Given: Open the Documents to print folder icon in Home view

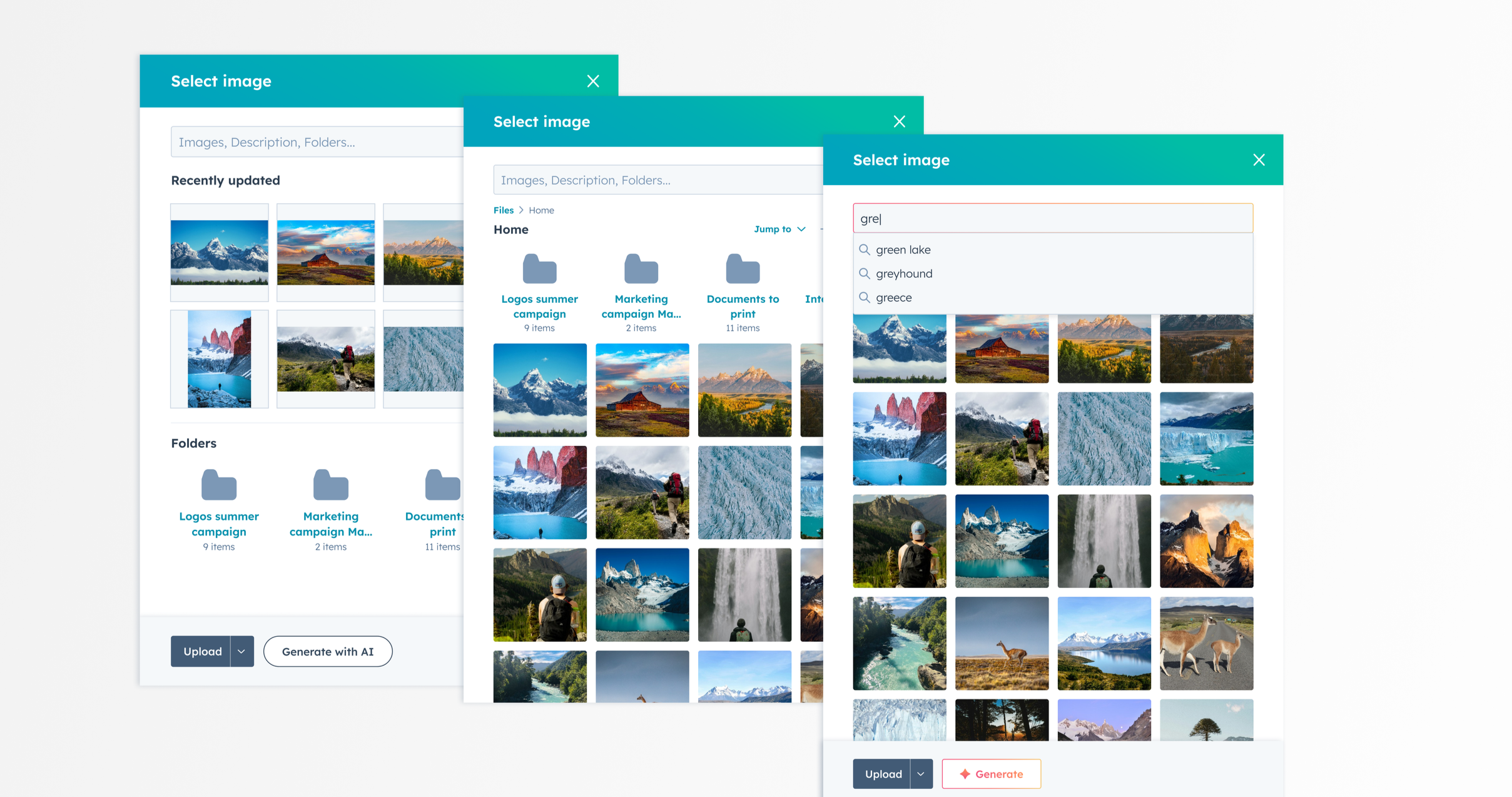Looking at the screenshot, I should [742, 270].
